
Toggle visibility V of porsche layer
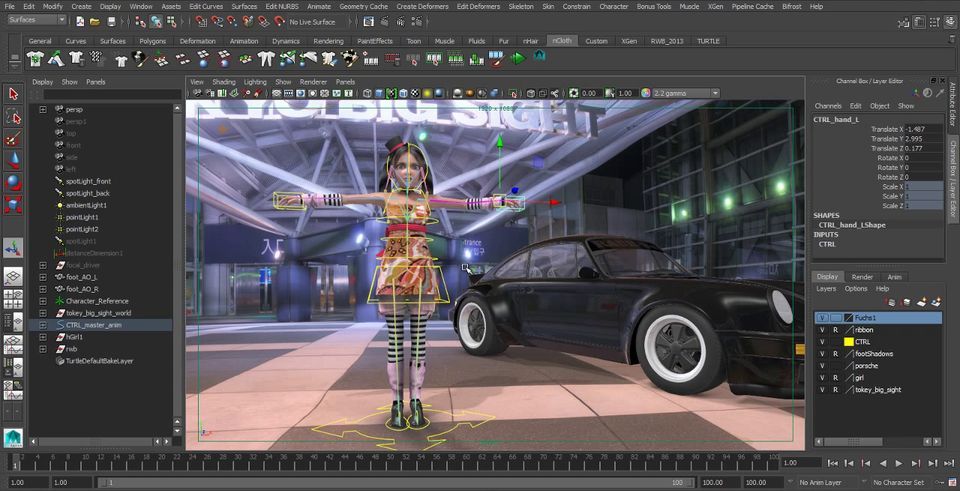pos(822,365)
